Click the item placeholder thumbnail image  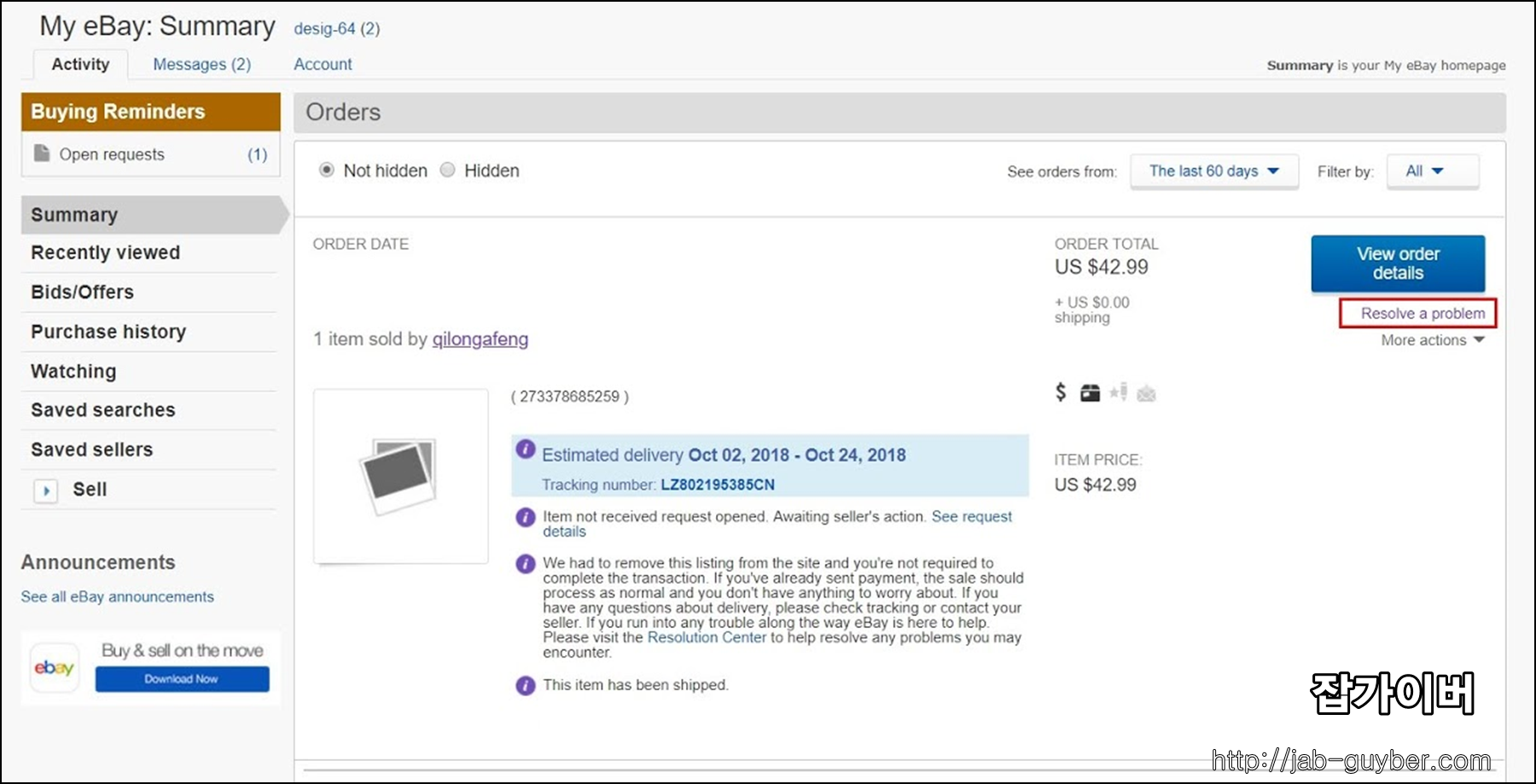[401, 476]
